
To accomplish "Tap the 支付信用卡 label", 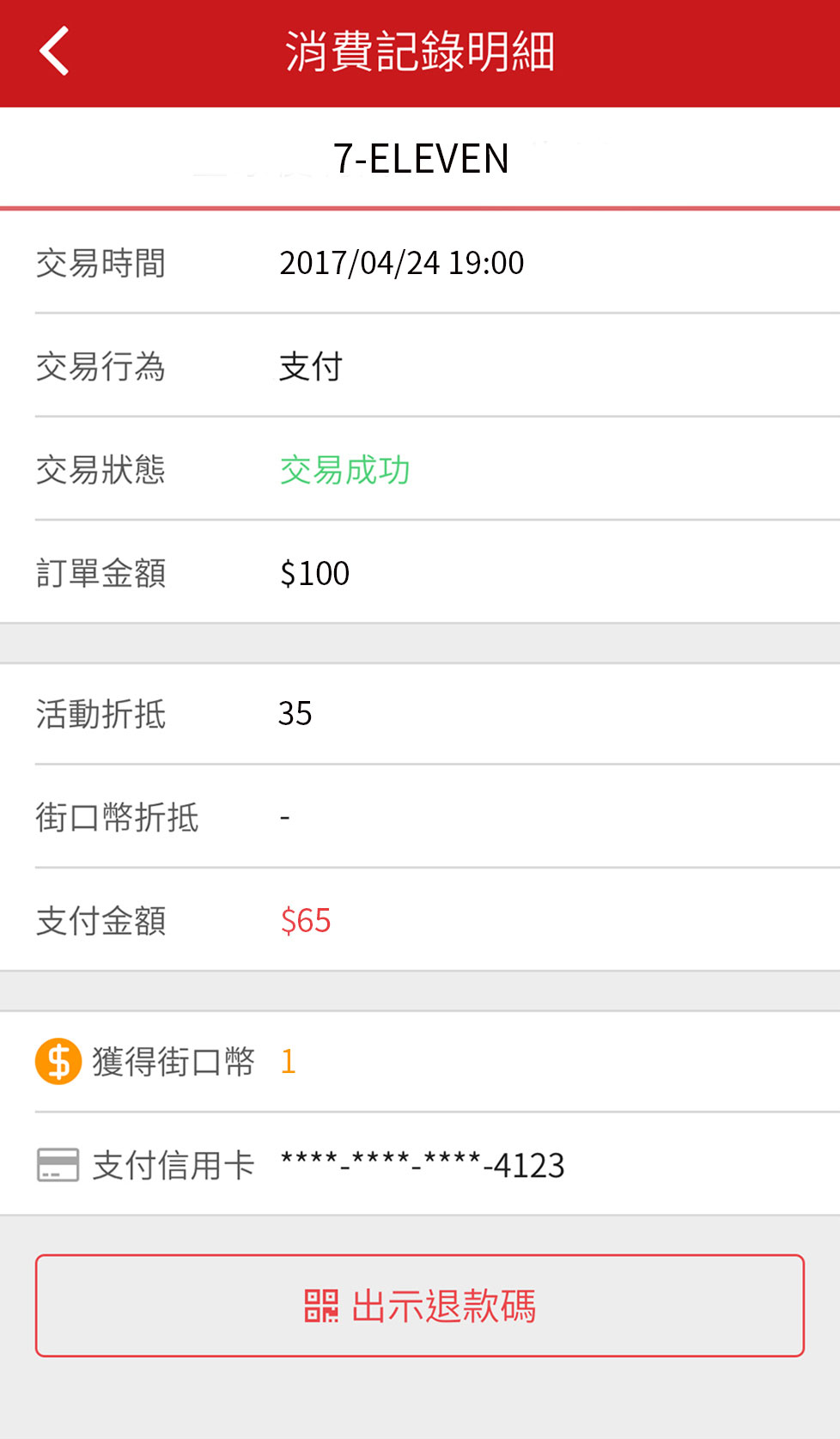I will [173, 1165].
